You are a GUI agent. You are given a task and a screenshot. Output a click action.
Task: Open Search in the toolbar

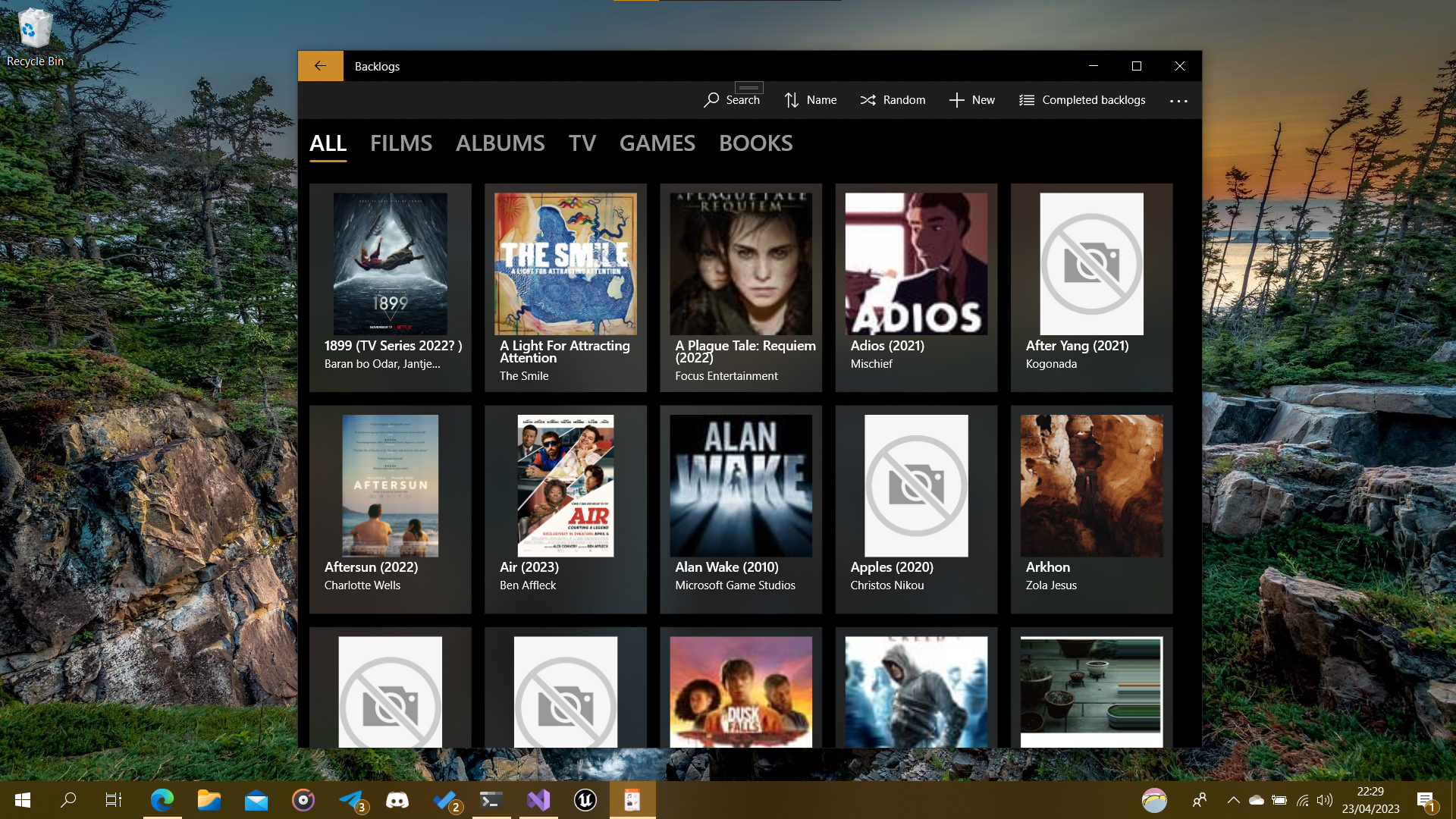coord(732,100)
